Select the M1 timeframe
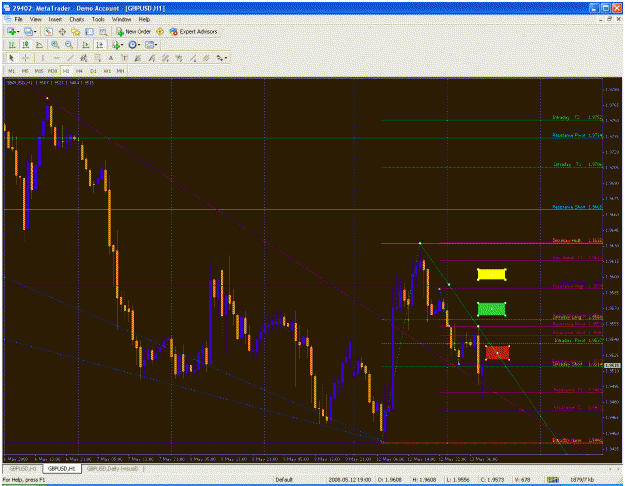Screen dimensions: 625x486 pos(12,71)
